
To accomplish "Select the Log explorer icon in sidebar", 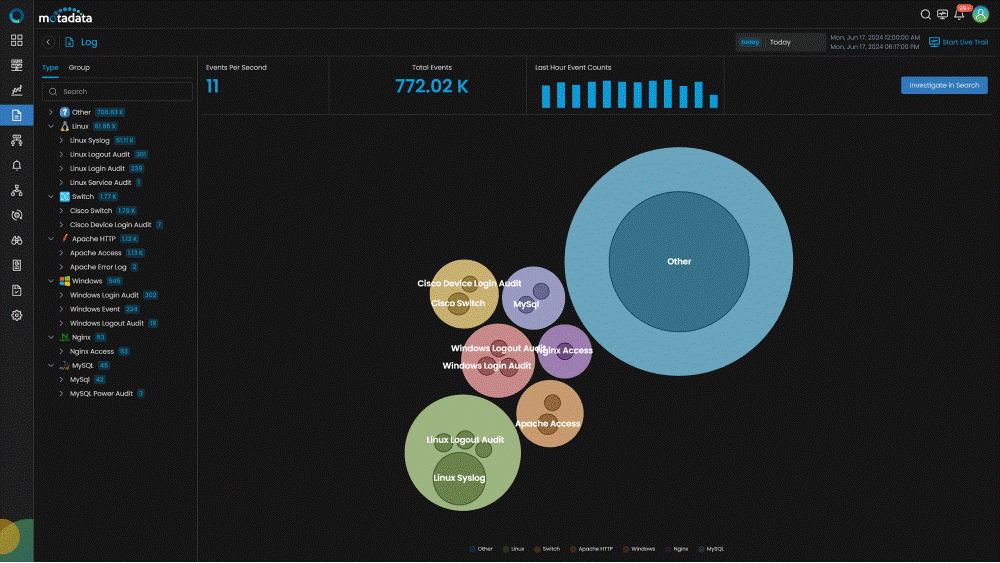I will point(17,115).
